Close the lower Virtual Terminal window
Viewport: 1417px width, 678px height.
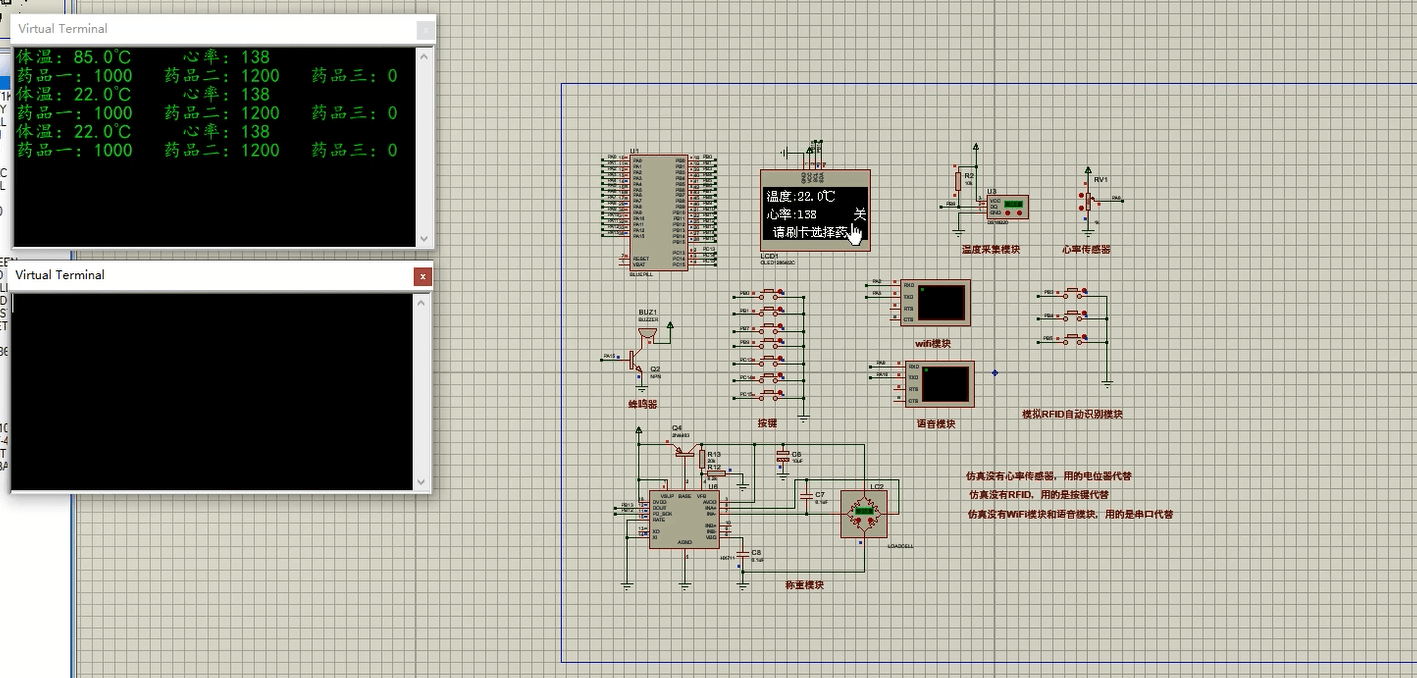click(x=423, y=276)
